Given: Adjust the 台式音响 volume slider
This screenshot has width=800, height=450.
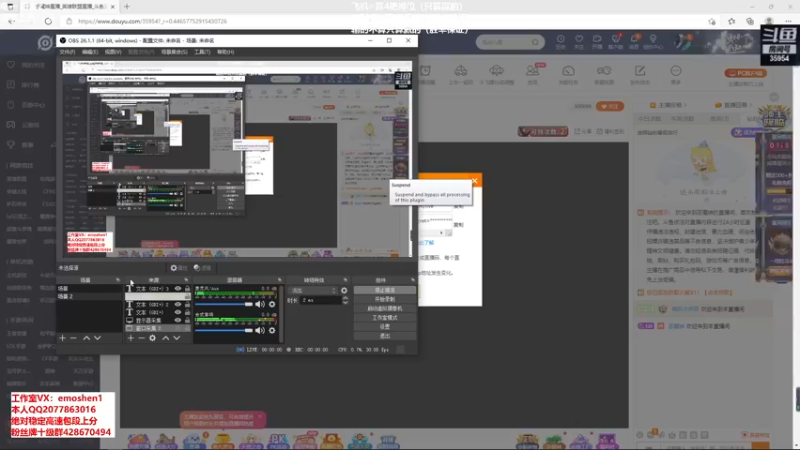Looking at the screenshot, I should pos(224,330).
